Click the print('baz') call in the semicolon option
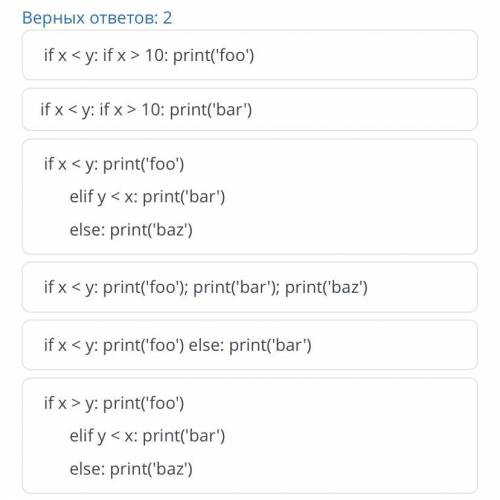 pyautogui.click(x=326, y=287)
